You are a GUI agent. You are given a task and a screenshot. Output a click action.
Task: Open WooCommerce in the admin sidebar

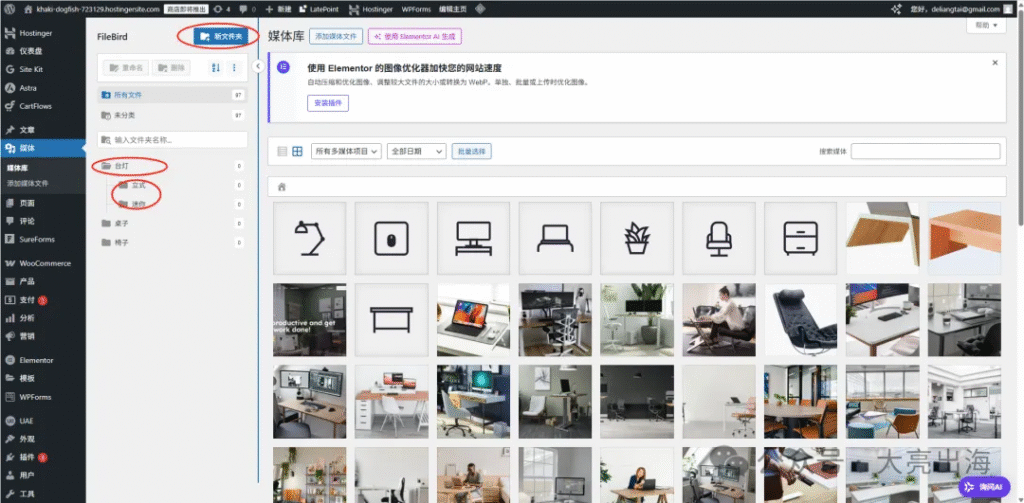42,263
